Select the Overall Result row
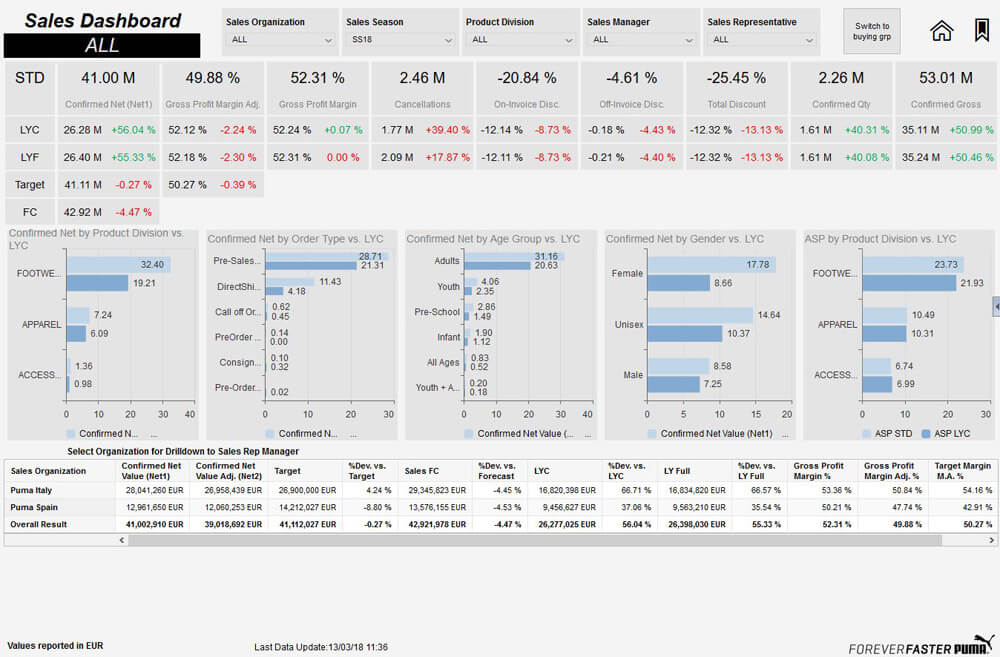Screen dimensions: 1000x657 [x=499, y=524]
